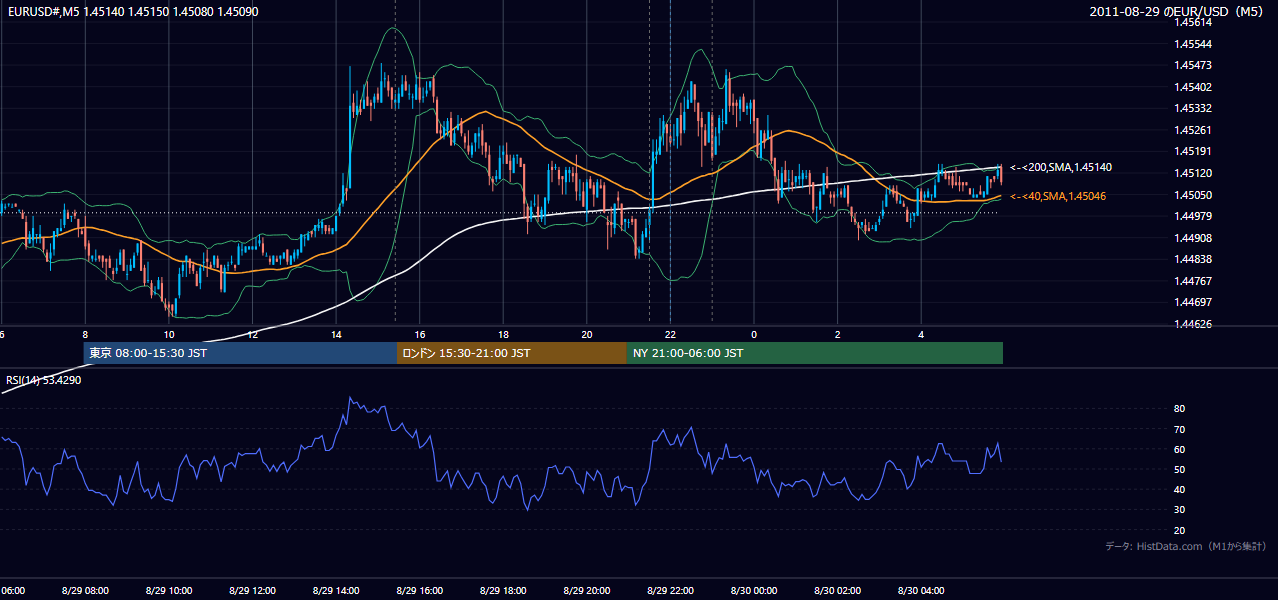Click RSI scale level 80
This screenshot has height=600, width=1278.
[x=1180, y=409]
